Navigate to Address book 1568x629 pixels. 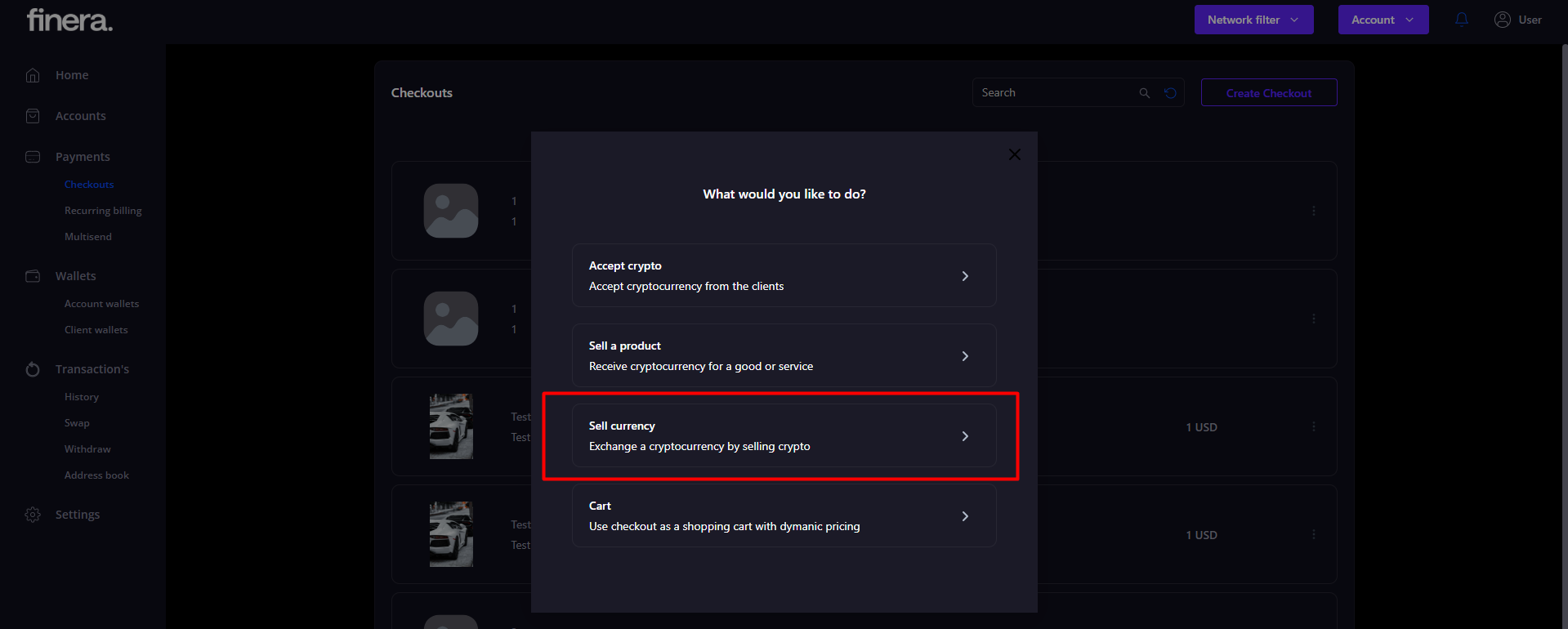click(96, 475)
